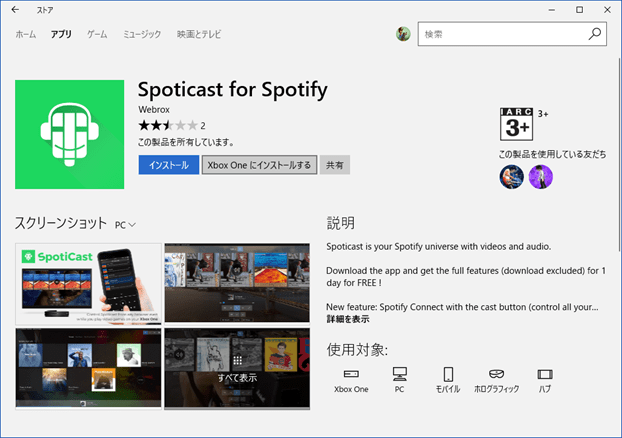Open the 映画とテレビ tab
Screen dimensions: 622x438
[x=199, y=35]
